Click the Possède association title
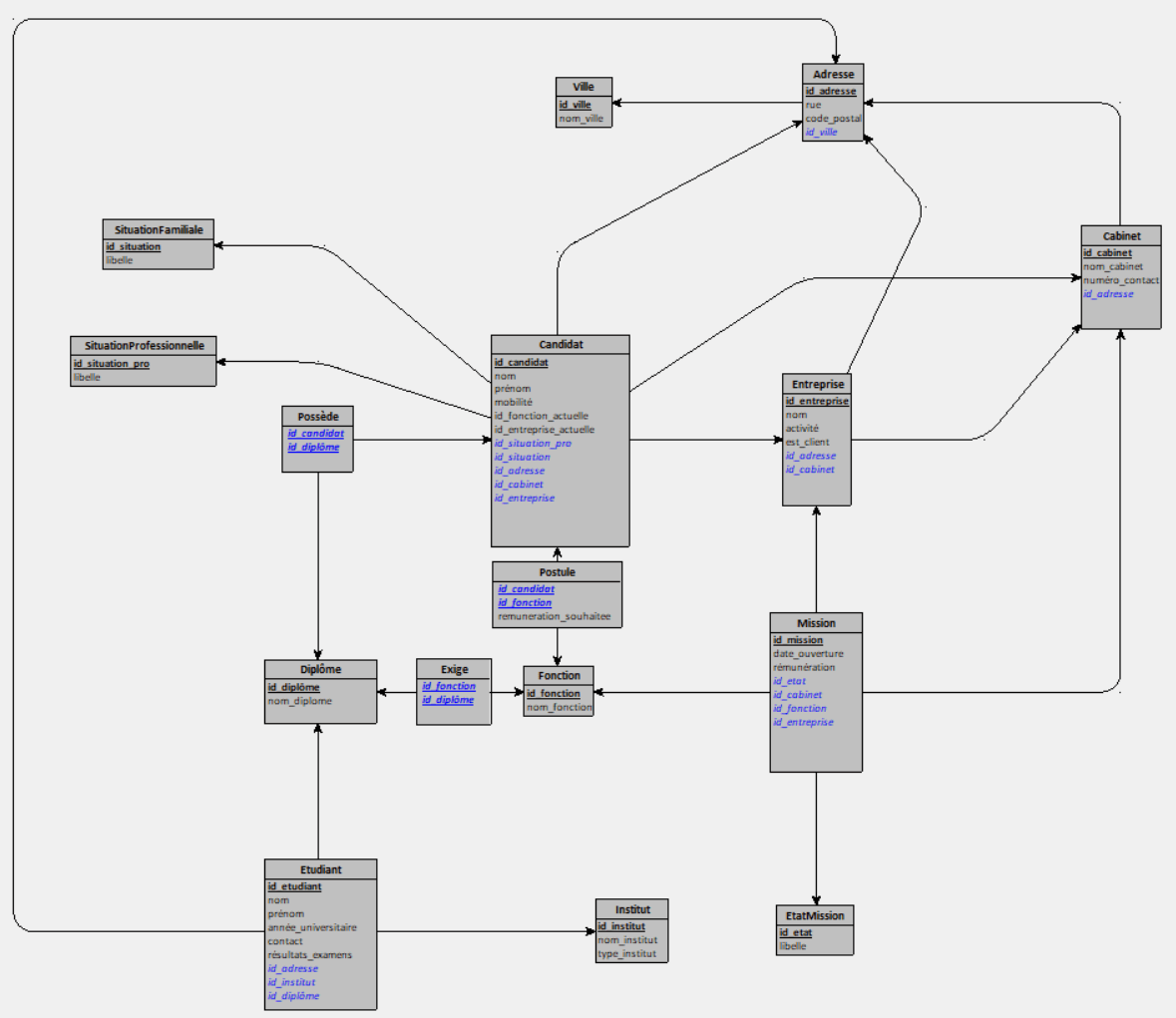The width and height of the screenshot is (1176, 1018). [318, 417]
